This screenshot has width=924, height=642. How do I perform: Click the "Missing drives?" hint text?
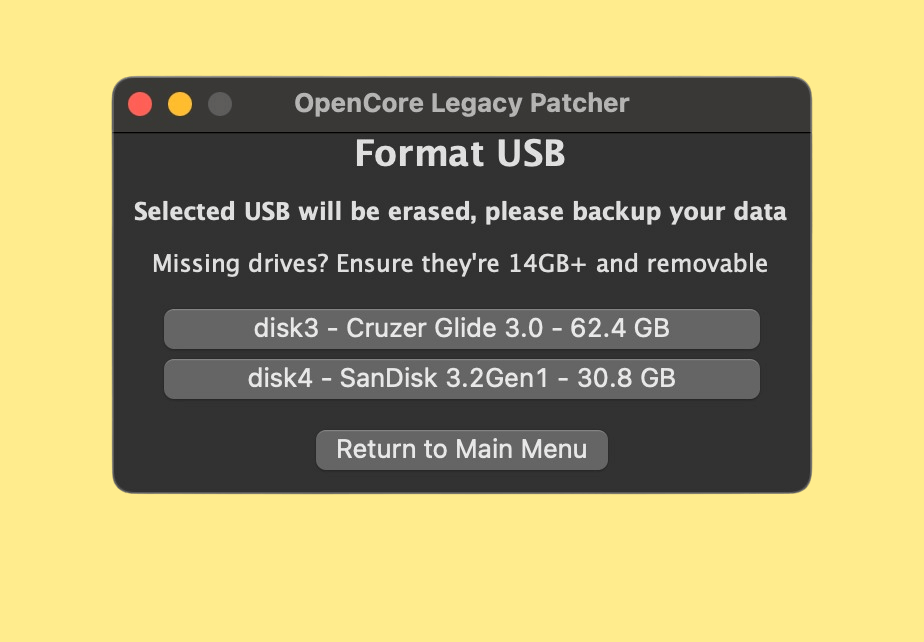click(x=460, y=265)
